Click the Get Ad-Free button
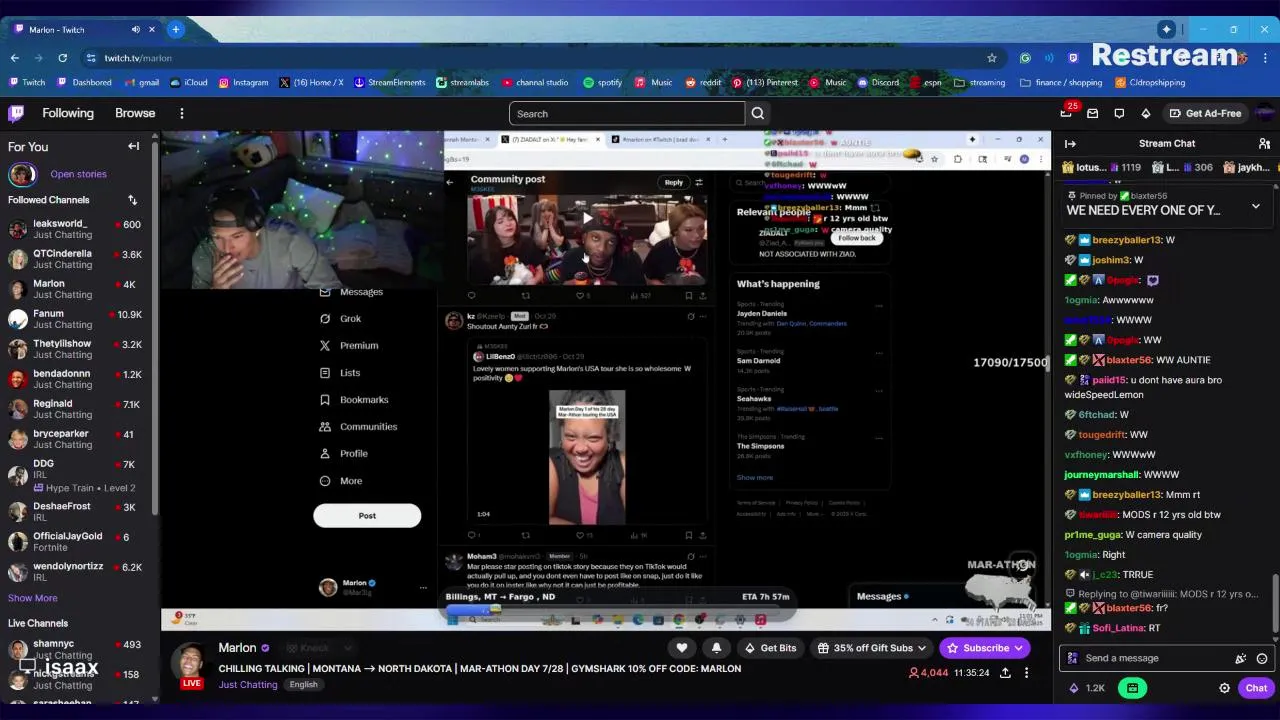The image size is (1280, 720). click(1205, 113)
